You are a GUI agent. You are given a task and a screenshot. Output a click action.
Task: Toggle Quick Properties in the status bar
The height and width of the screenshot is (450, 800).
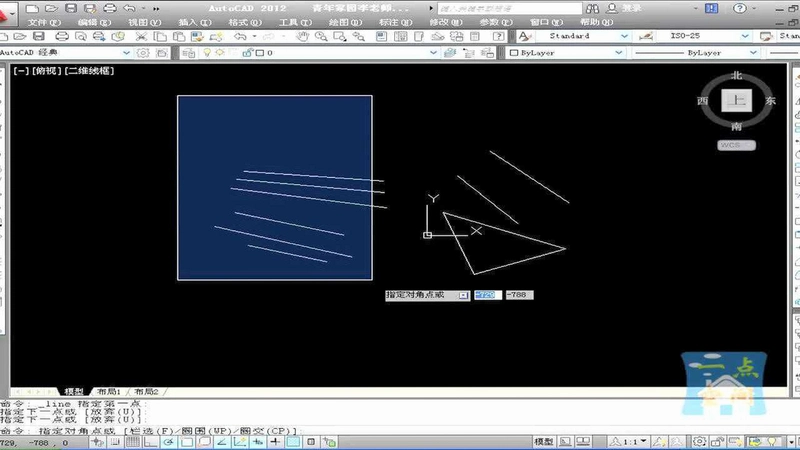click(311, 442)
